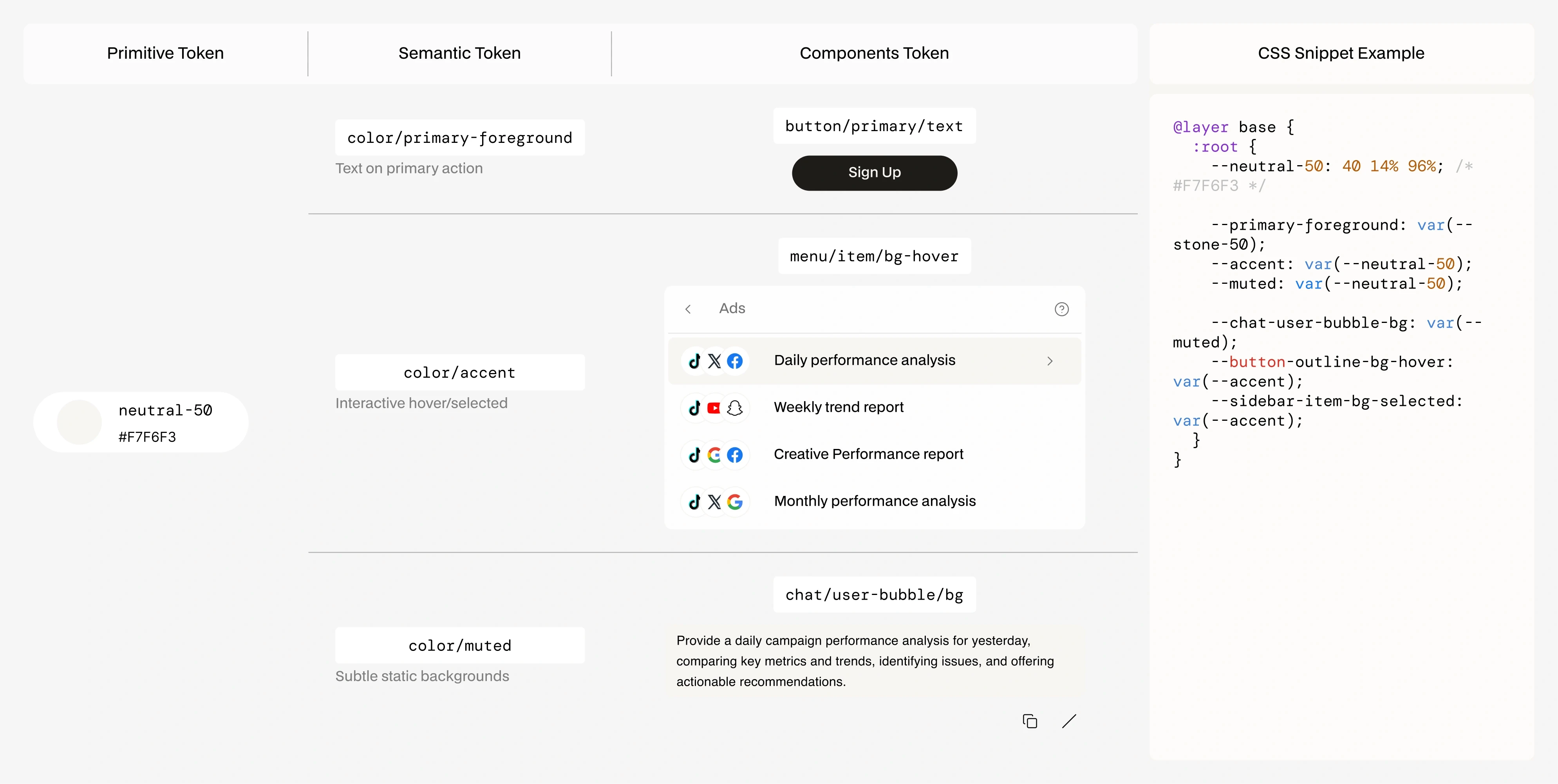Select the pencil edit icon at the bottom

1069,721
